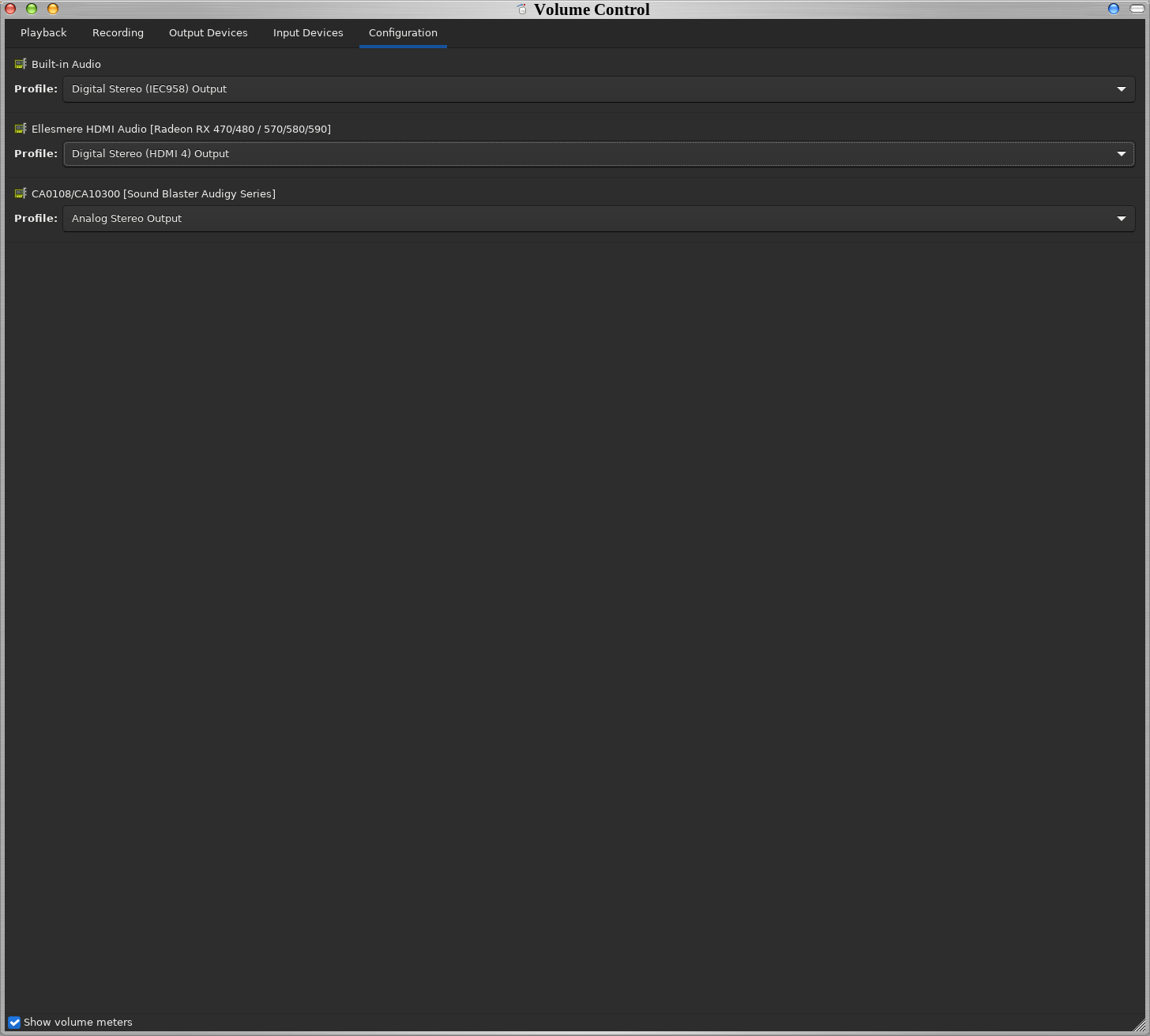Screen dimensions: 1150x1036
Task: Click the Profile label beside Digital Stereo (IEC958)
Action: [36, 88]
